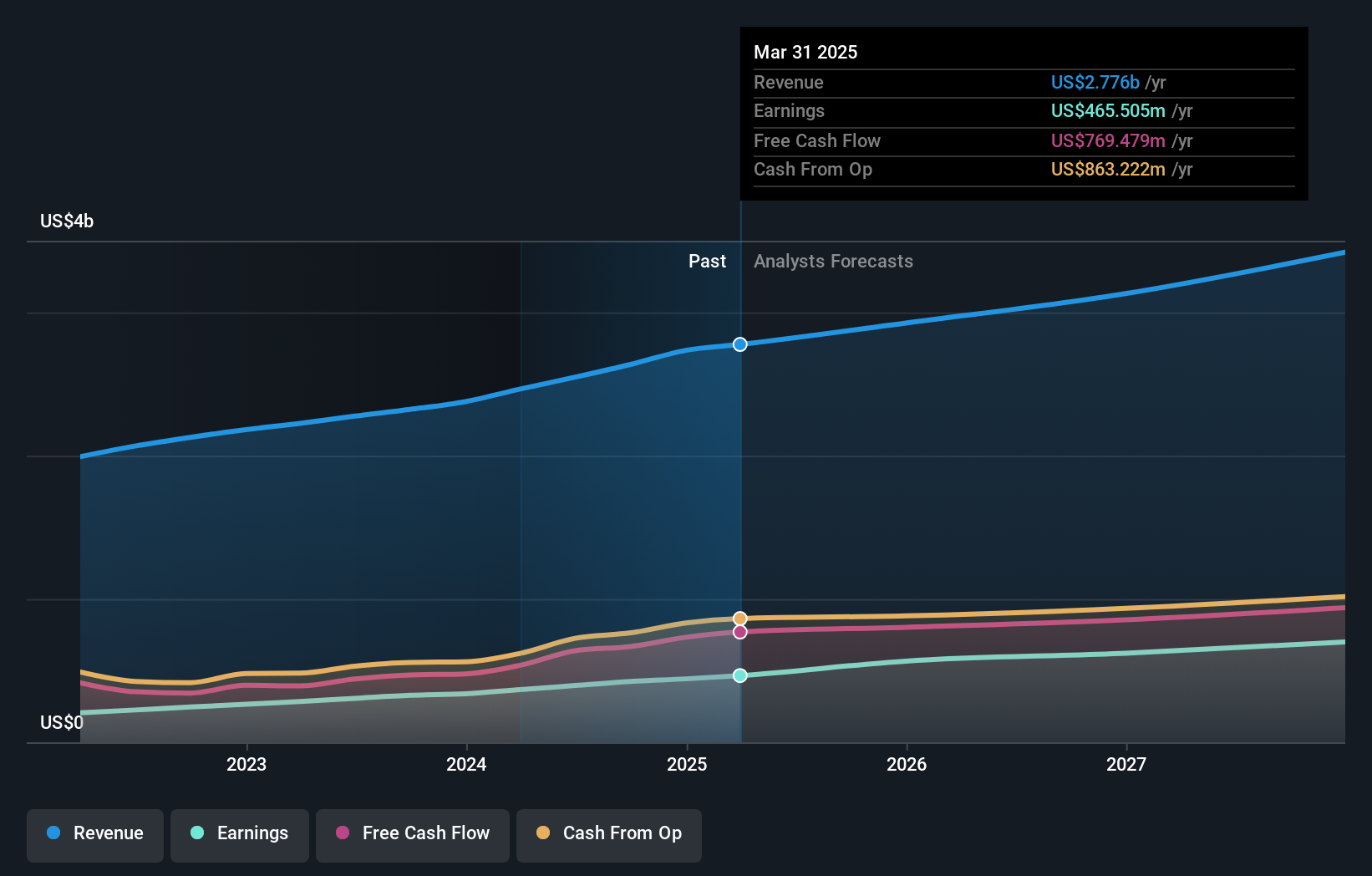The image size is (1372, 876).
Task: Click the 2026 x-axis label
Action: (x=907, y=764)
